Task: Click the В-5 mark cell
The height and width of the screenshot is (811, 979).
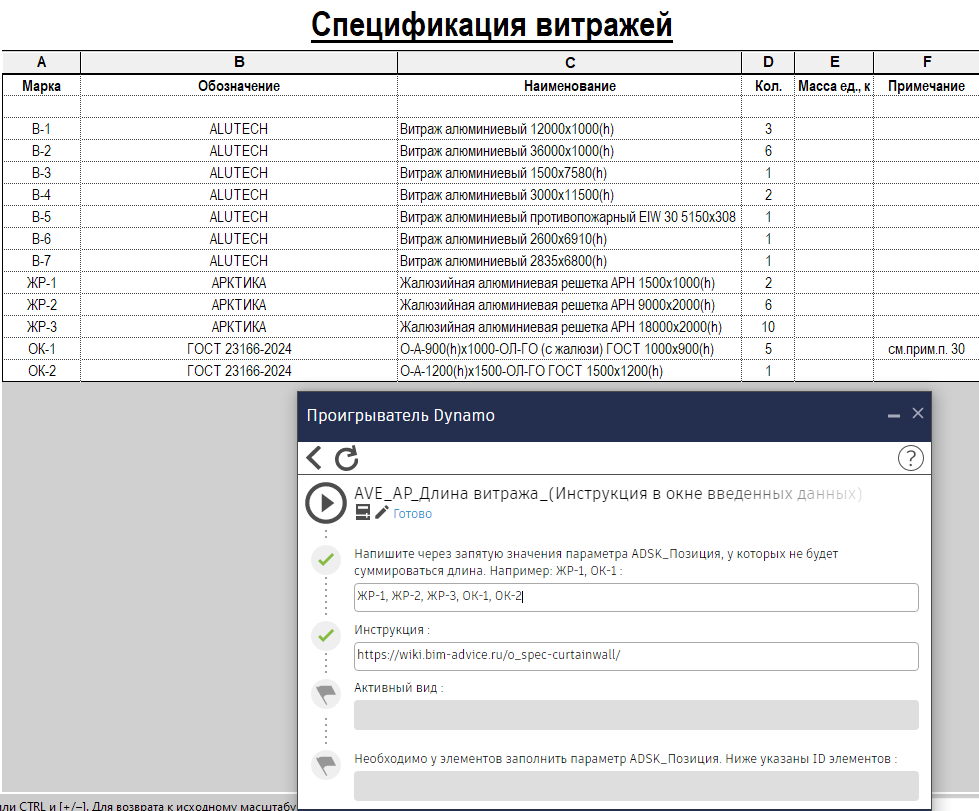Action: pyautogui.click(x=41, y=217)
